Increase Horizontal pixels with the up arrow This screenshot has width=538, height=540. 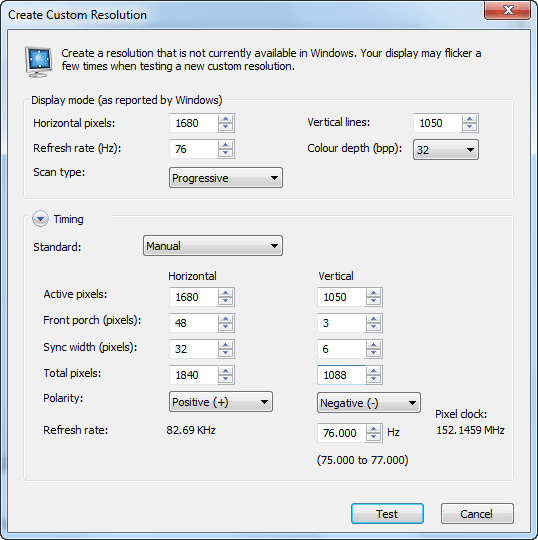(226, 119)
